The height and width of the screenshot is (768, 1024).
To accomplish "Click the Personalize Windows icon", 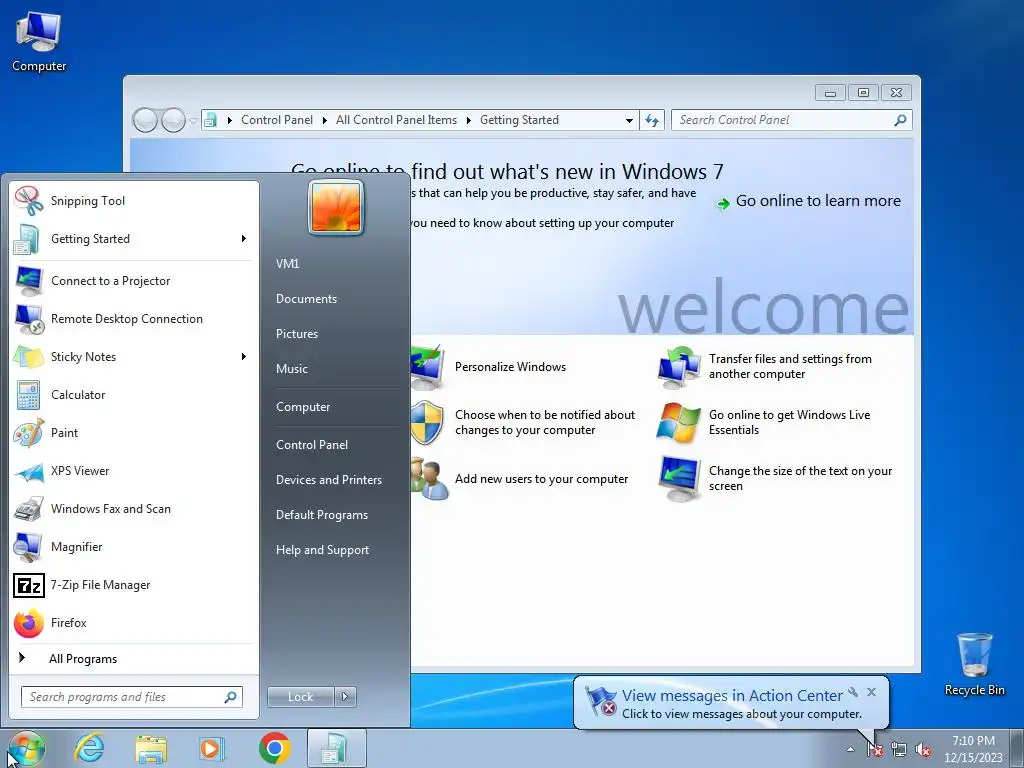I will tap(428, 367).
